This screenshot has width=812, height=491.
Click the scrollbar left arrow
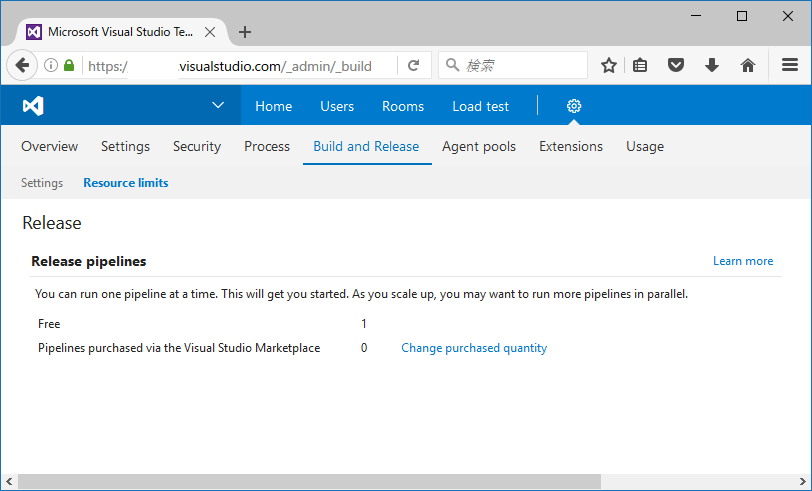coord(9,482)
